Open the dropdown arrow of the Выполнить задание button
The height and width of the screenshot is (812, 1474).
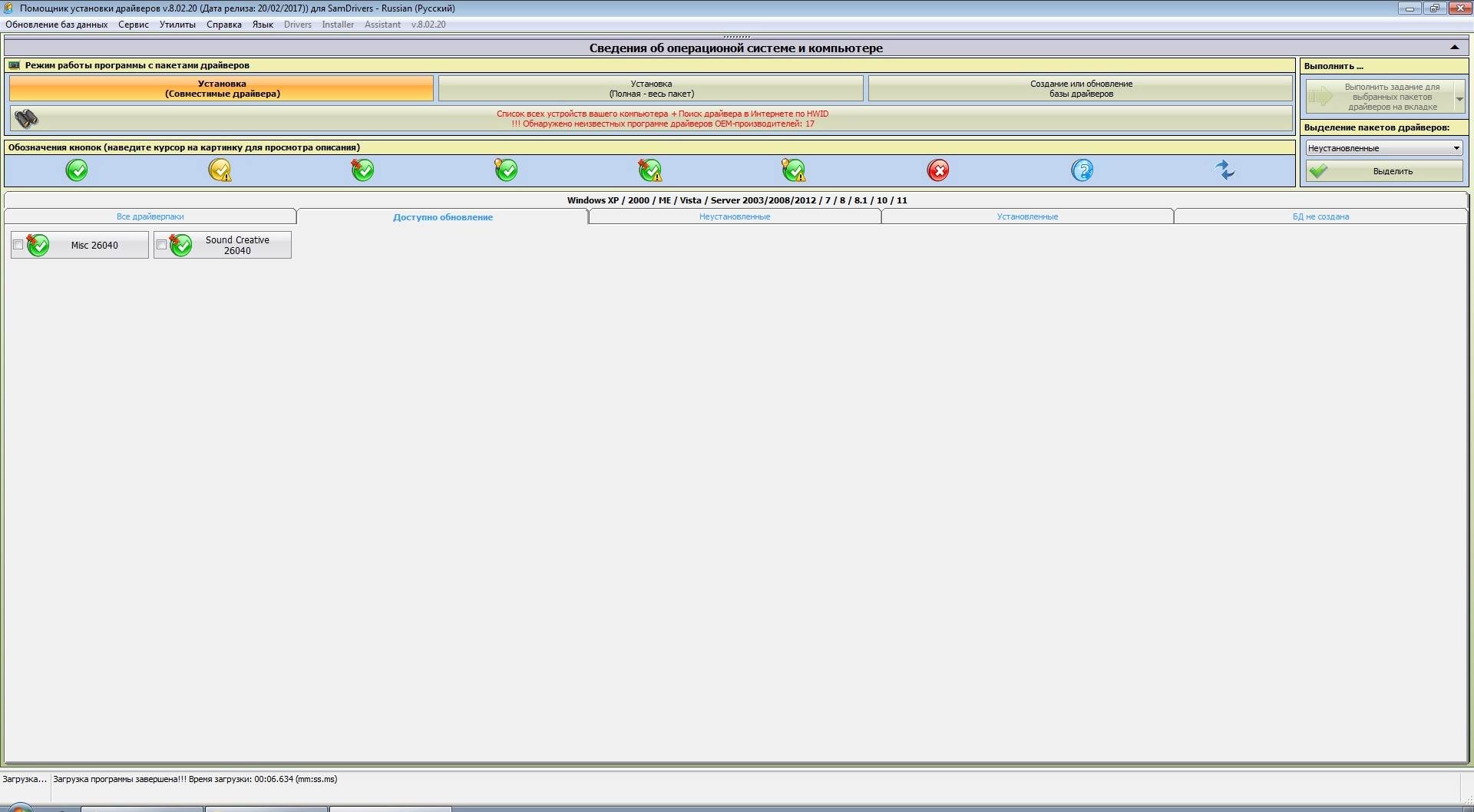[x=1459, y=97]
